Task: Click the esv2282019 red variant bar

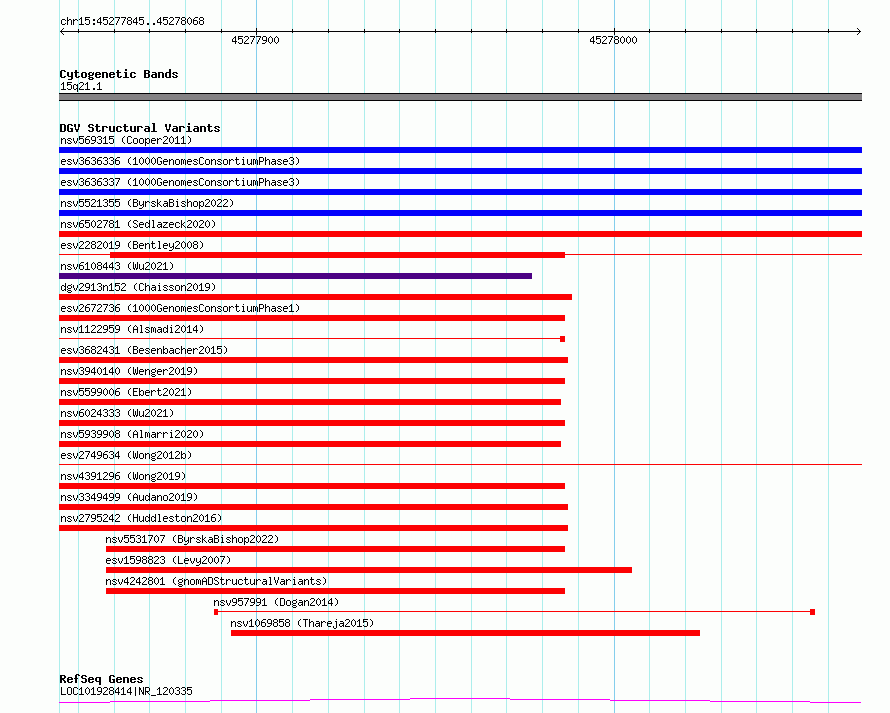Action: click(337, 255)
